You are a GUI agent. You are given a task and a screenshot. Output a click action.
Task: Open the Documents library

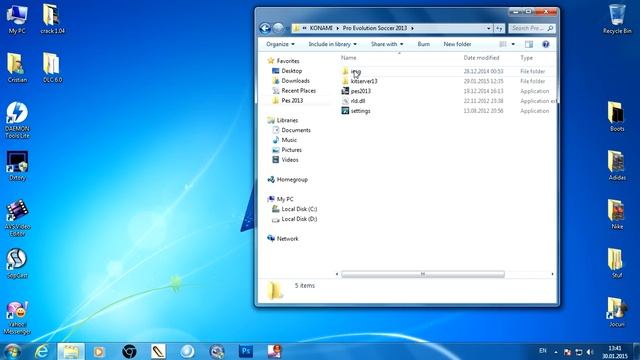pos(296,130)
